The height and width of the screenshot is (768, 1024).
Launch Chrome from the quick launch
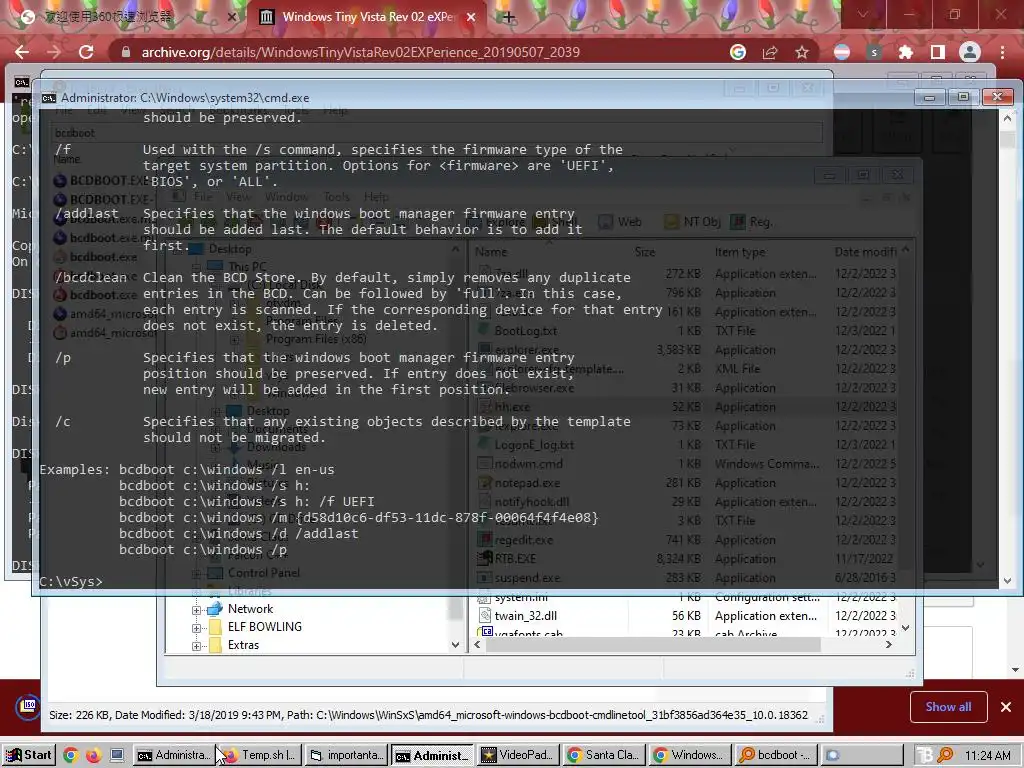click(71, 756)
